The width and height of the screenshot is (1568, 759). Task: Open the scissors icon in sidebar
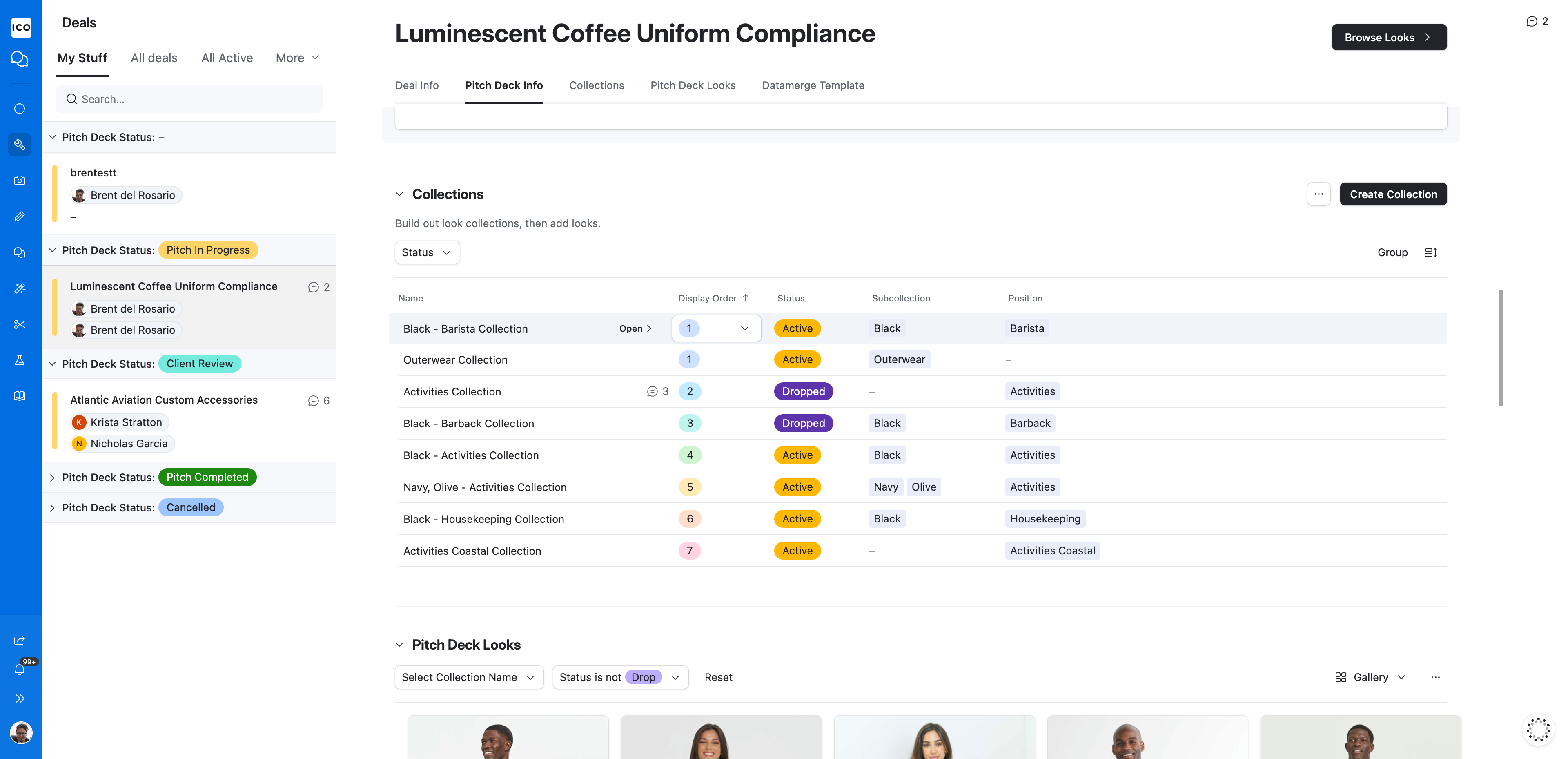point(20,324)
